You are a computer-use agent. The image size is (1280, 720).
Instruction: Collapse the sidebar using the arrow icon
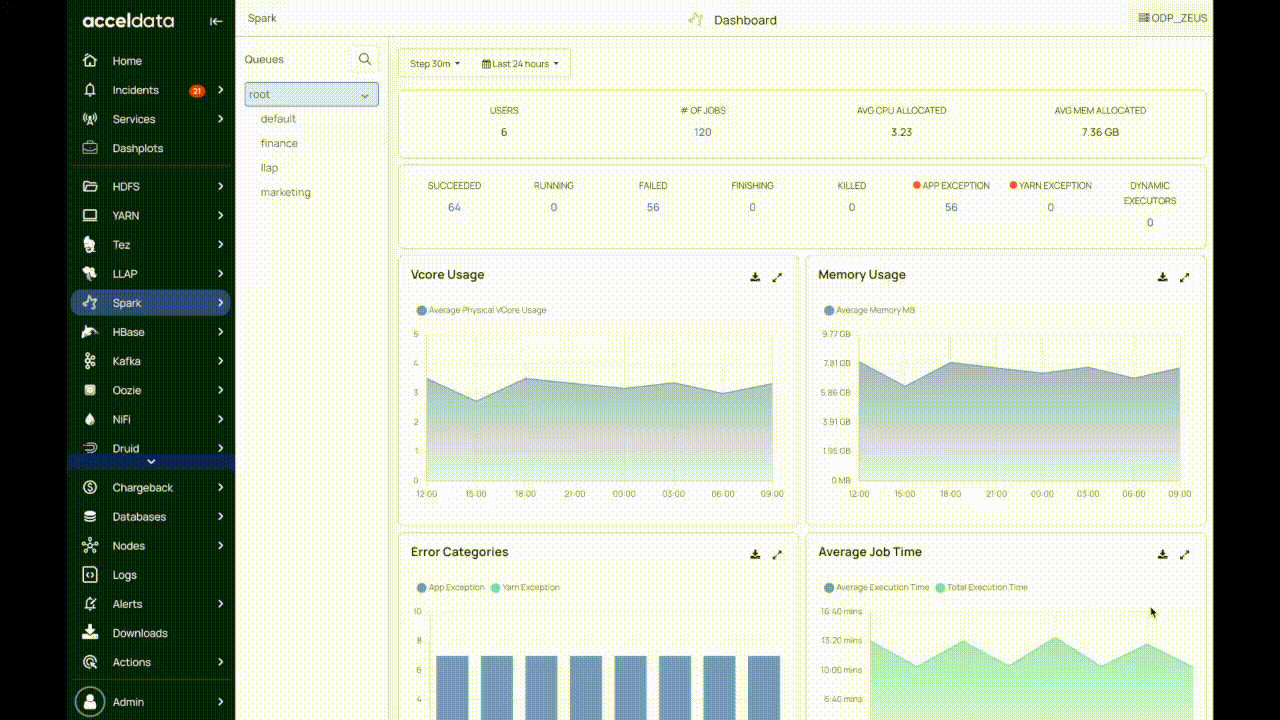[x=216, y=21]
